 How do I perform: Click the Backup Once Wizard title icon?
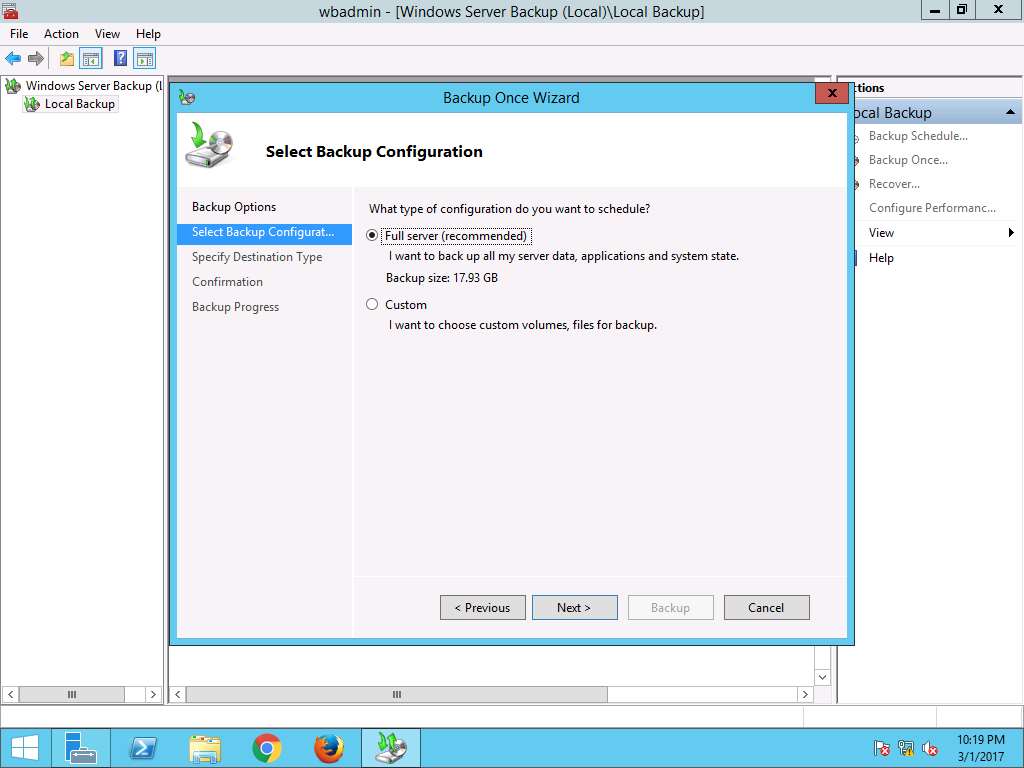187,98
